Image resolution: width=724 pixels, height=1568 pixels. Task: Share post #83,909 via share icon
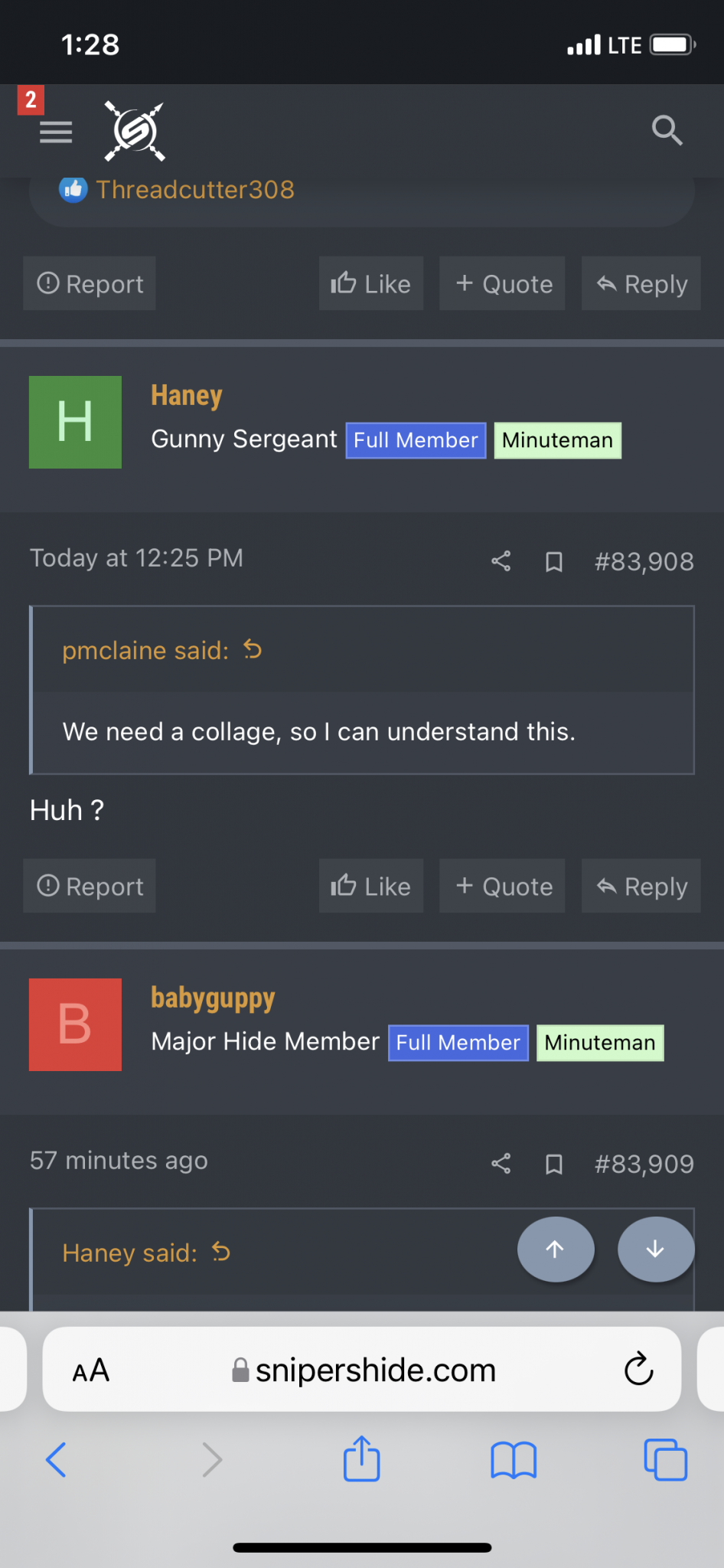(x=501, y=1164)
